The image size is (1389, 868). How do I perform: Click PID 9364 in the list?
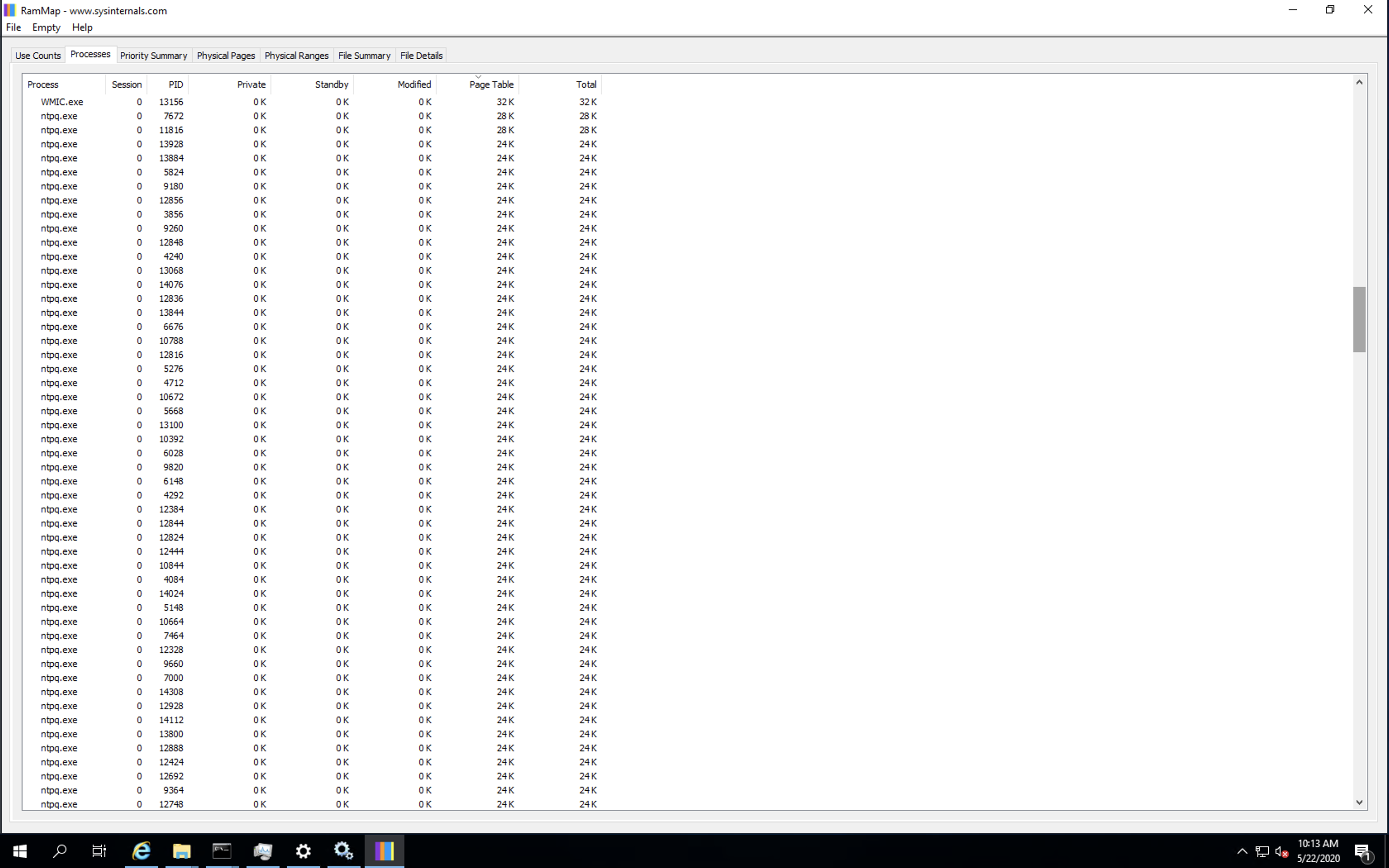[173, 790]
